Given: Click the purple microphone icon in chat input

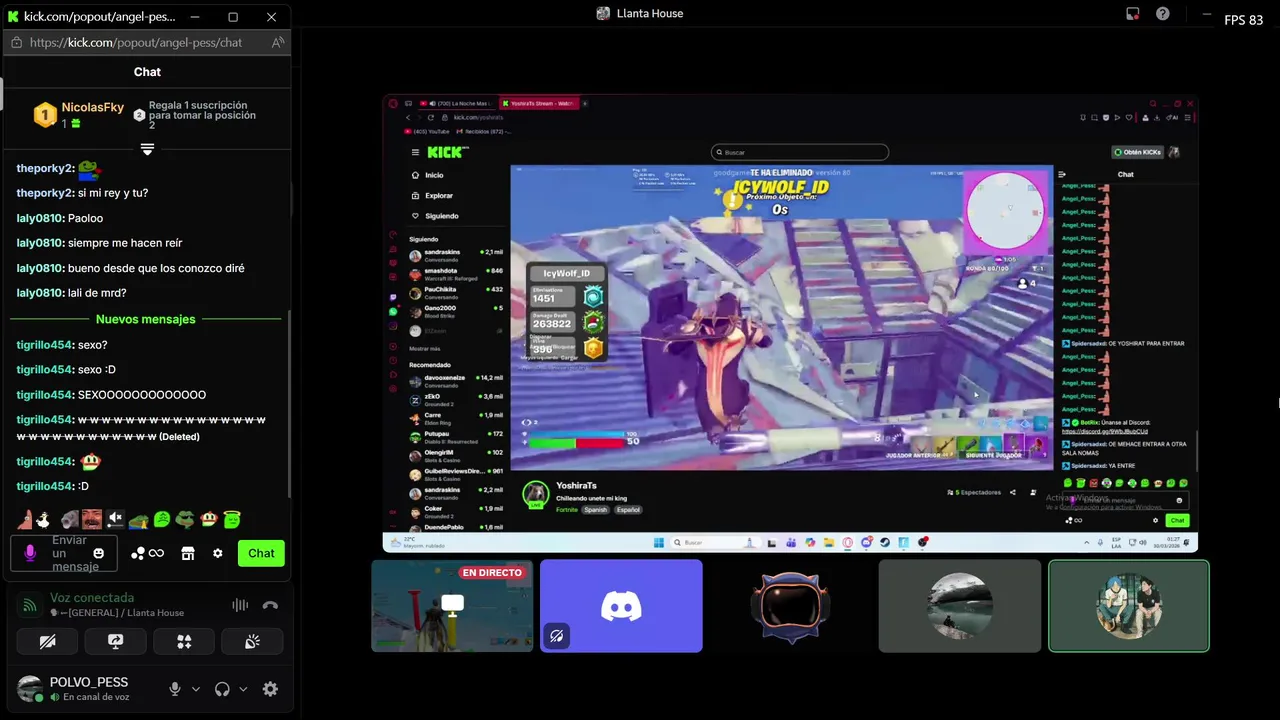Looking at the screenshot, I should [30, 553].
